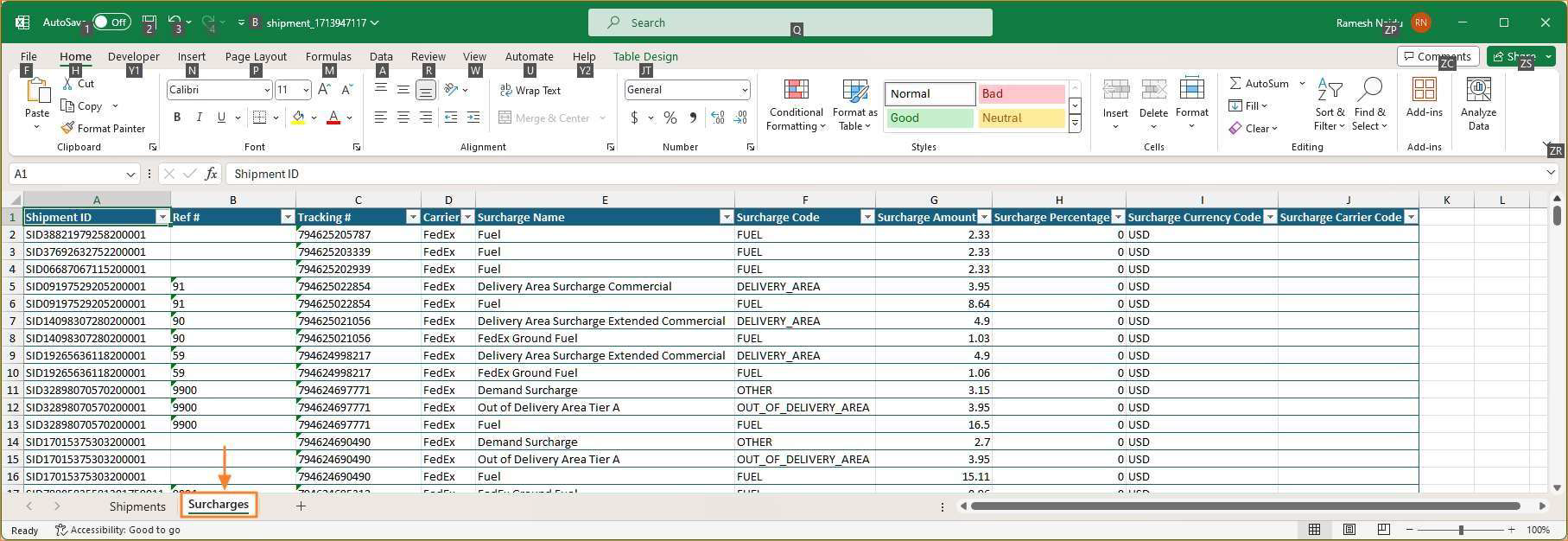Increase decimal places icon
Screen dimensions: 1568x541
pyautogui.click(x=718, y=118)
